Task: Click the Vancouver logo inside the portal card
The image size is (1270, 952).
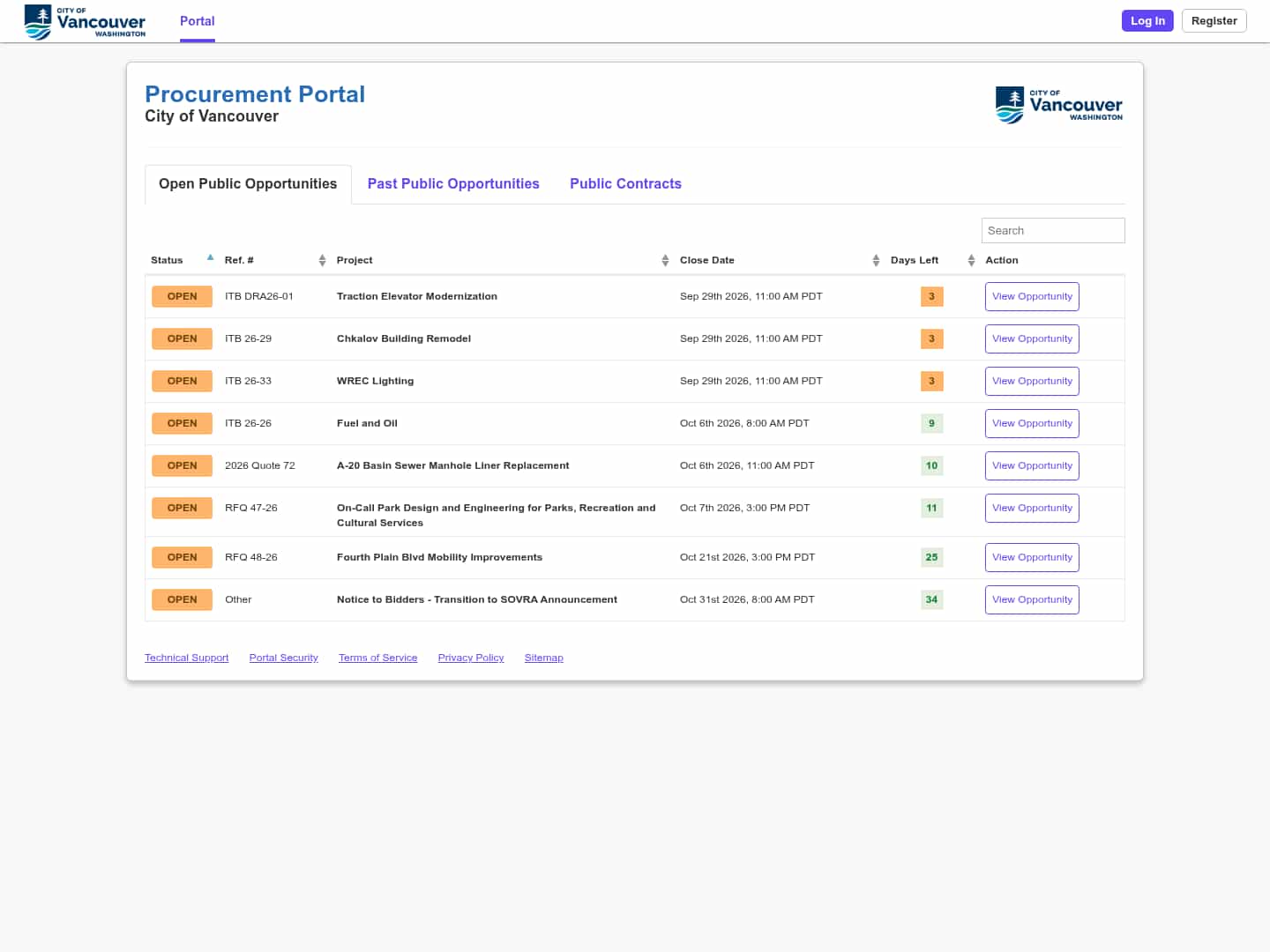Action: (x=1059, y=105)
